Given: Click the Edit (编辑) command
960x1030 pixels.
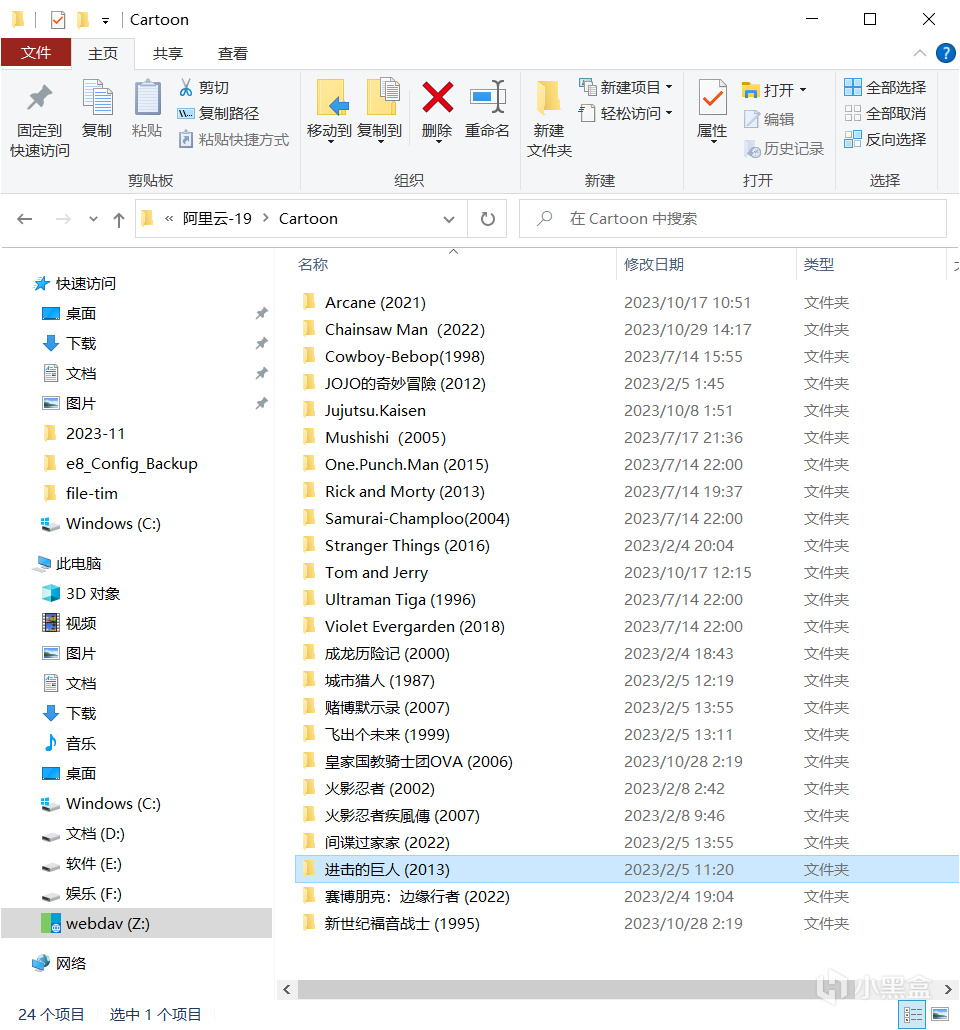Looking at the screenshot, I should click(769, 119).
